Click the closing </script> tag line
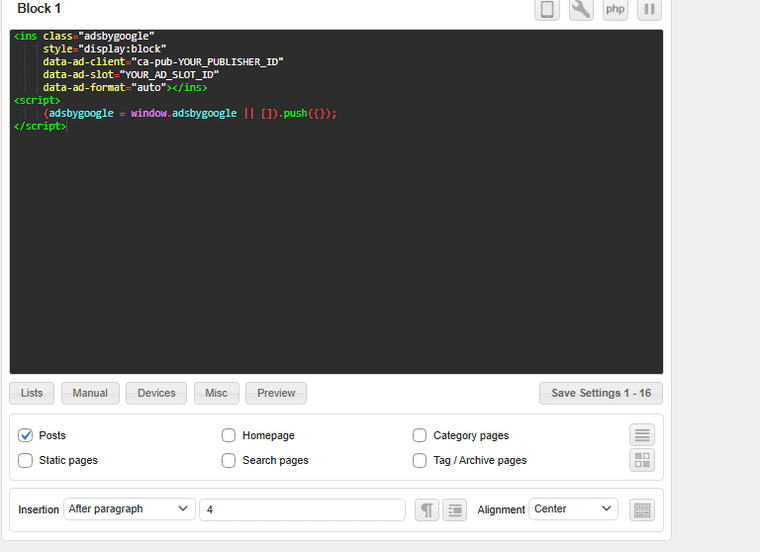This screenshot has height=552, width=760. (x=40, y=126)
